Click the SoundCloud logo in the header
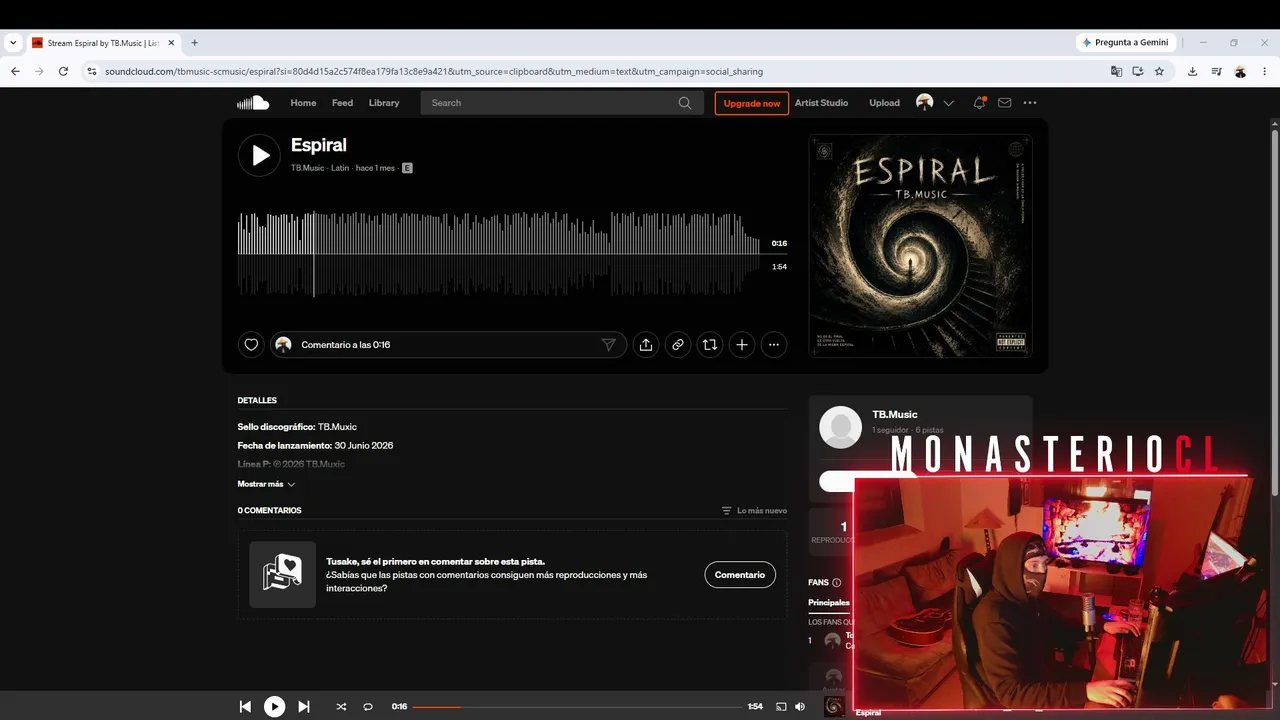The height and width of the screenshot is (720, 1280). click(253, 103)
